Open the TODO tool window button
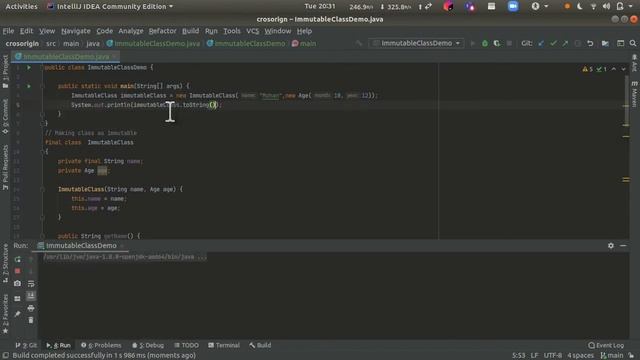Image resolution: width=640 pixels, height=360 pixels. 187,345
